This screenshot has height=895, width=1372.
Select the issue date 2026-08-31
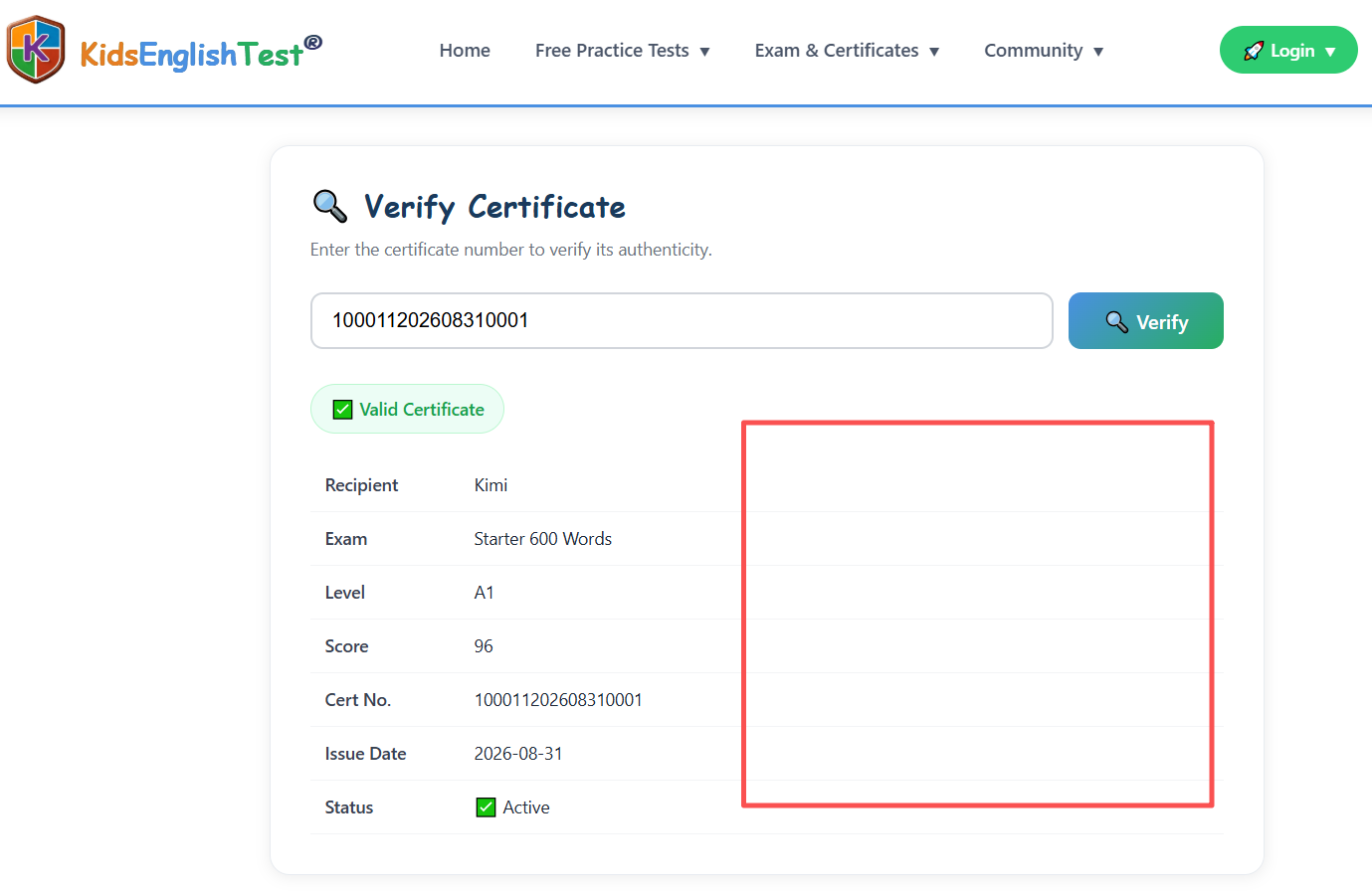click(x=518, y=754)
